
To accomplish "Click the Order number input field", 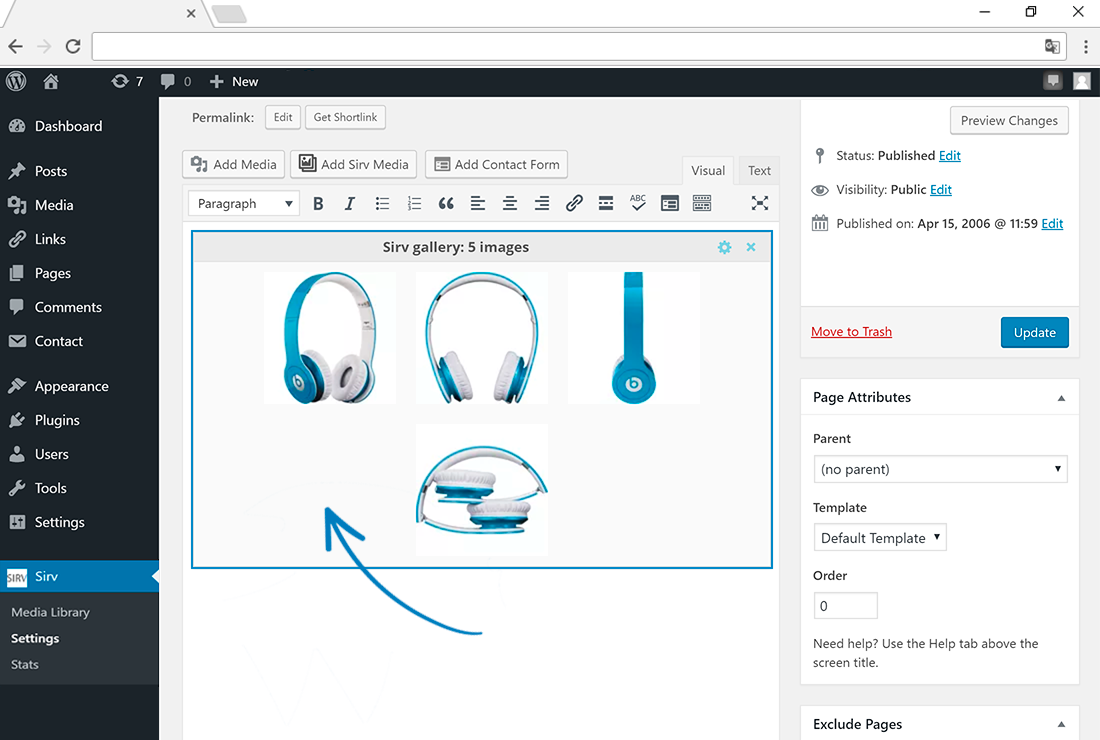I will [845, 606].
